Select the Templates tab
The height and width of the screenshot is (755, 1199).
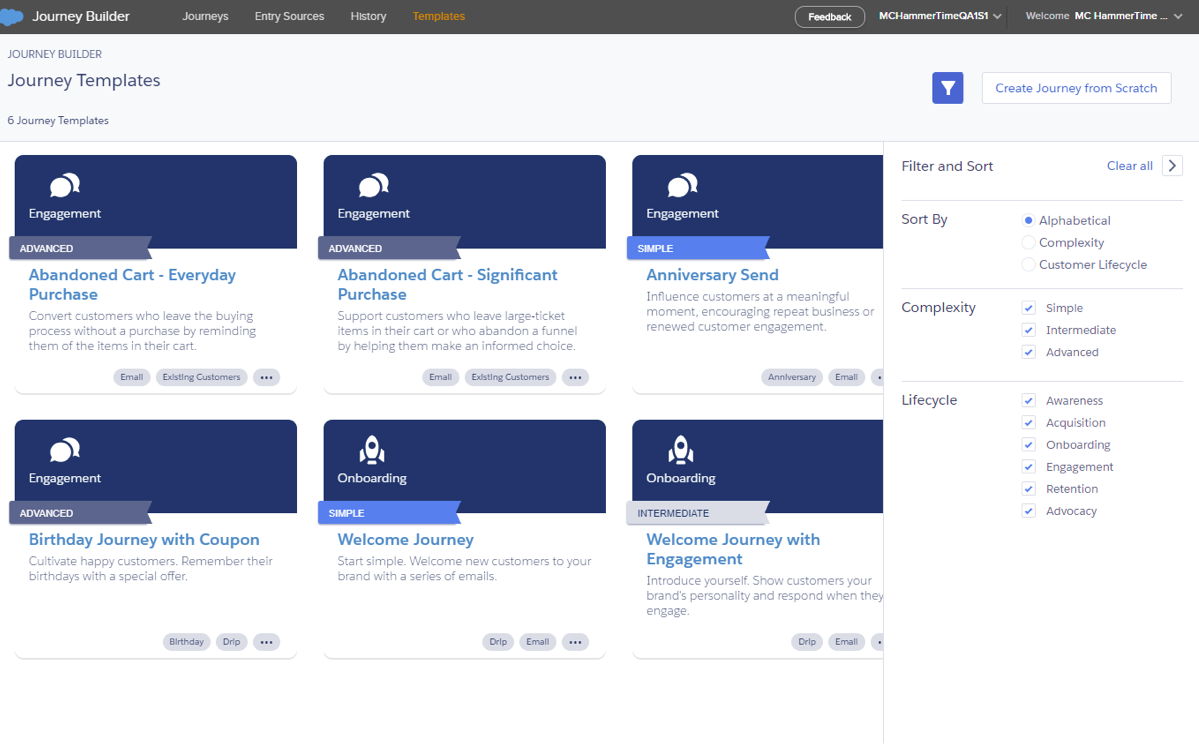[438, 16]
